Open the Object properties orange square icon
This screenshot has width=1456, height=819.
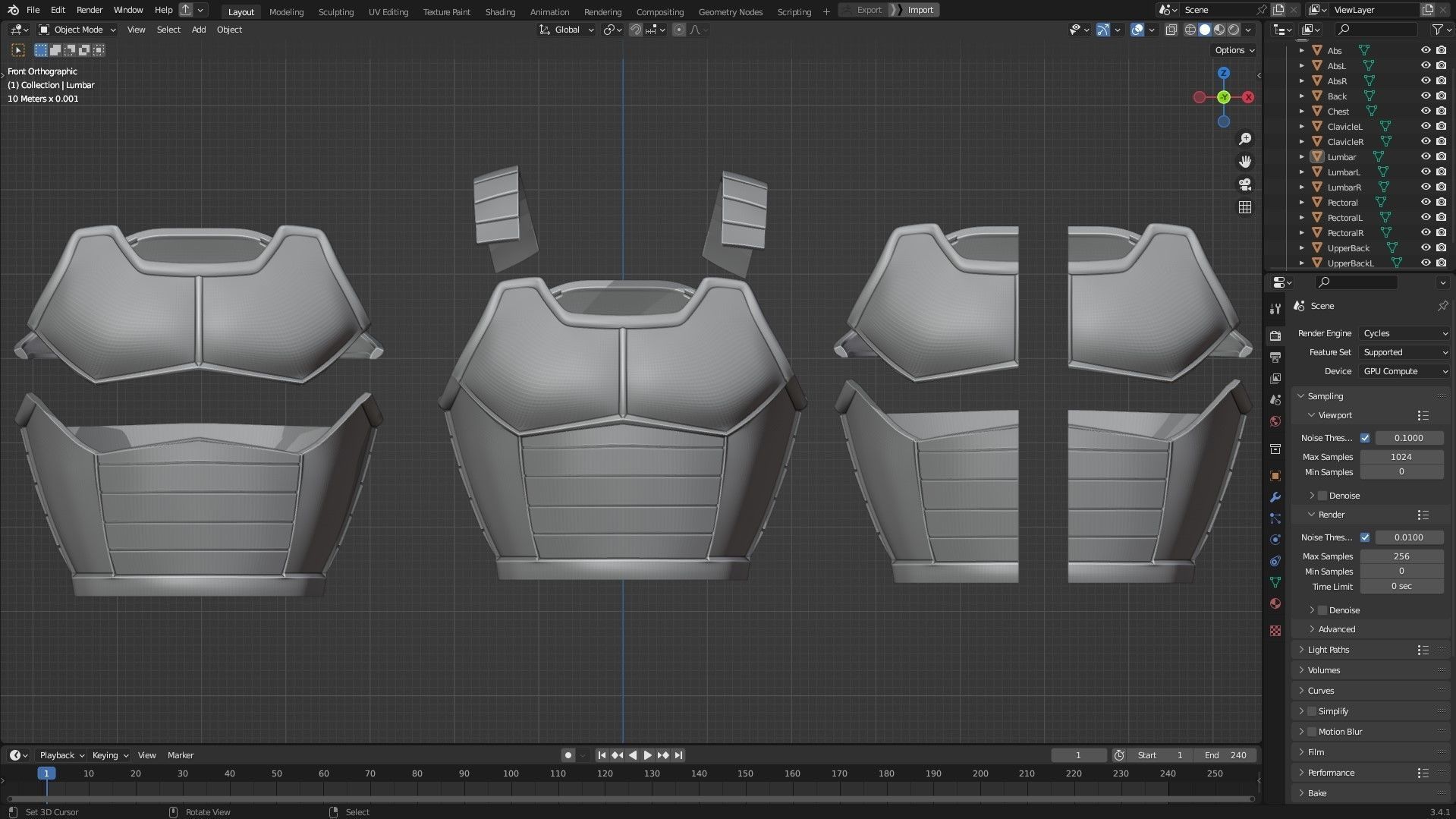[1275, 476]
